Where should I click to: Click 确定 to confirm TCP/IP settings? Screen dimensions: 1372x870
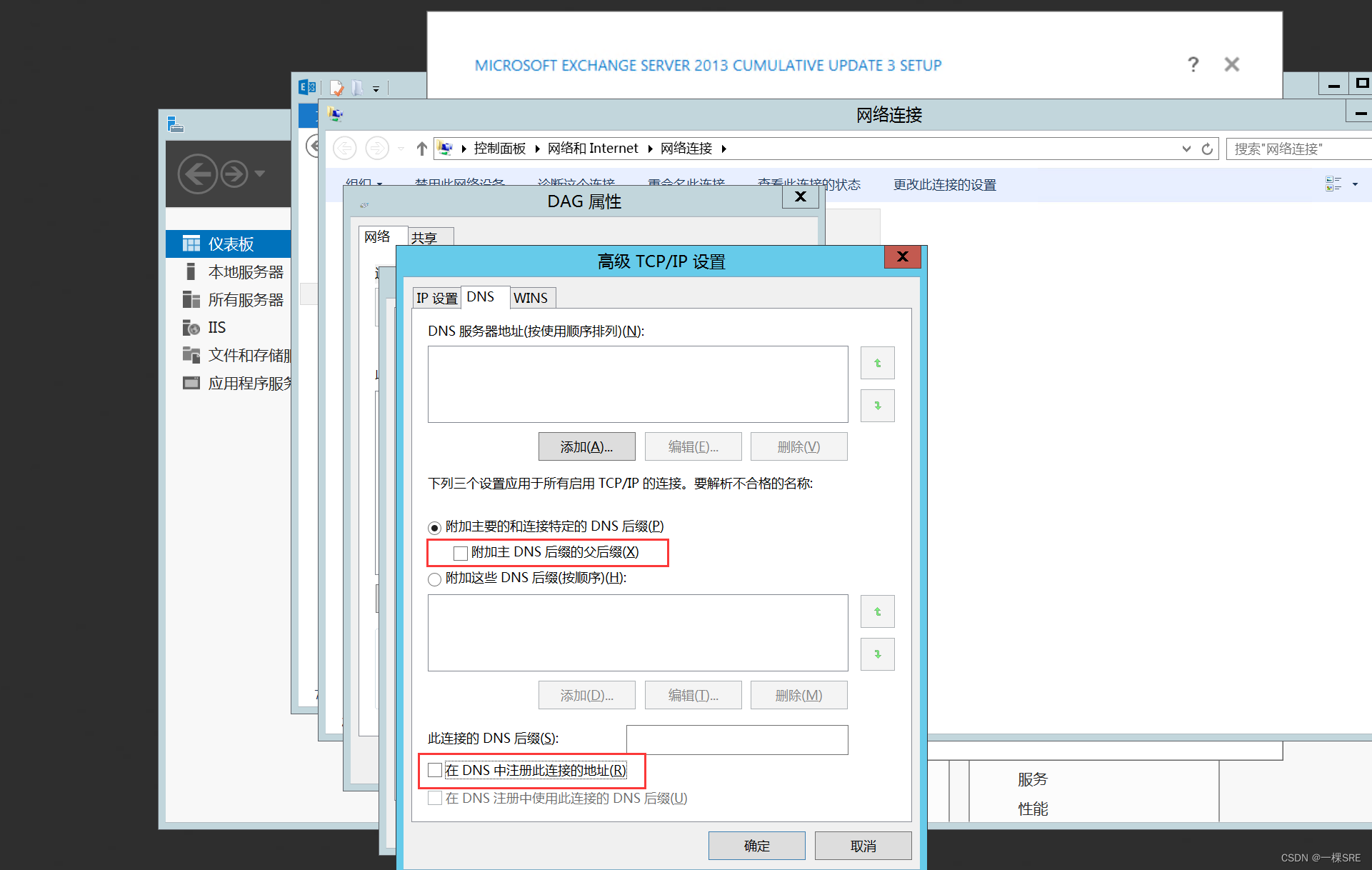756,846
